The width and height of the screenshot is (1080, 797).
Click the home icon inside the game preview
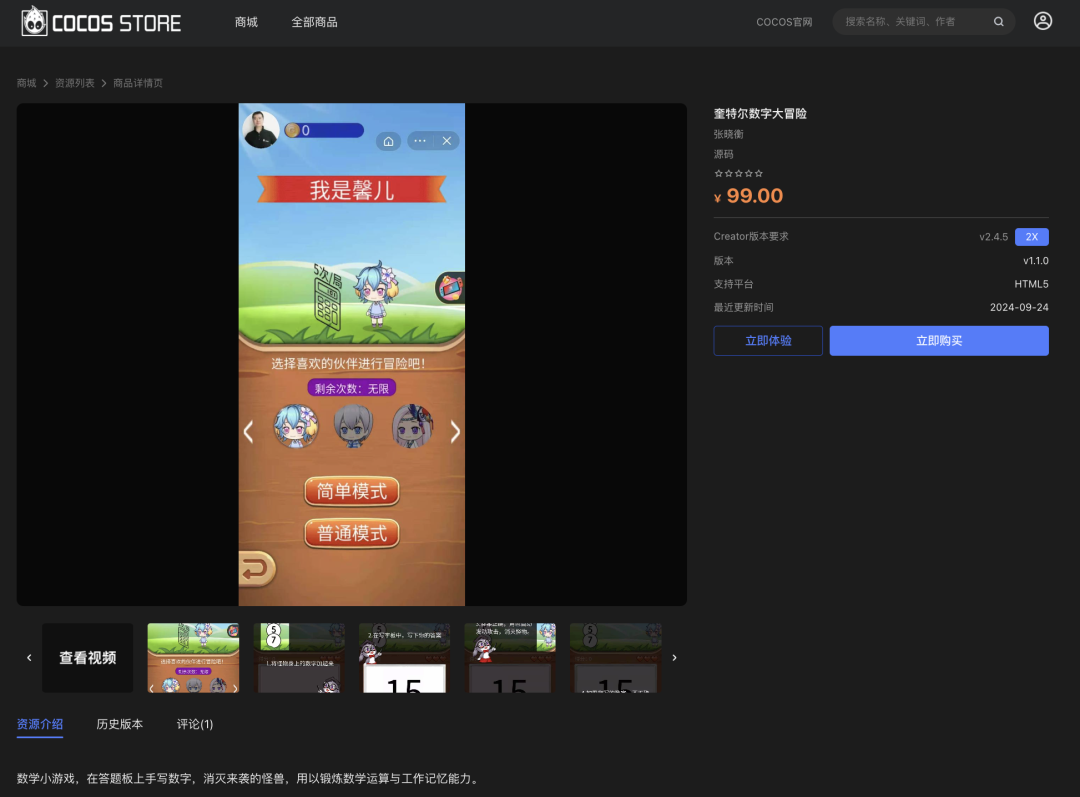click(388, 141)
